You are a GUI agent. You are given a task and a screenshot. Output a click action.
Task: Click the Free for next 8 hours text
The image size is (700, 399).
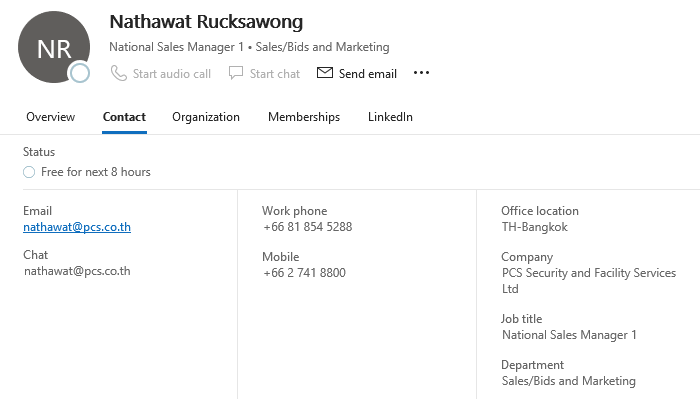click(96, 172)
